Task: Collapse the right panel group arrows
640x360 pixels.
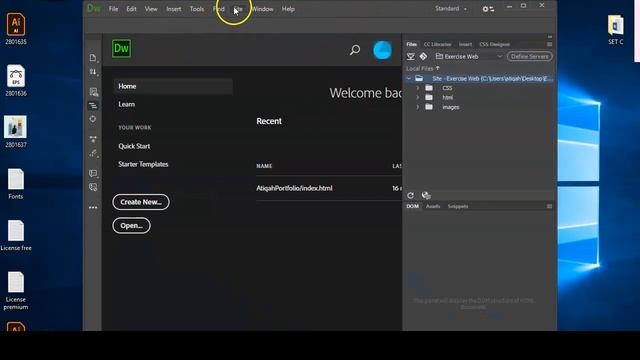Action: (x=550, y=36)
